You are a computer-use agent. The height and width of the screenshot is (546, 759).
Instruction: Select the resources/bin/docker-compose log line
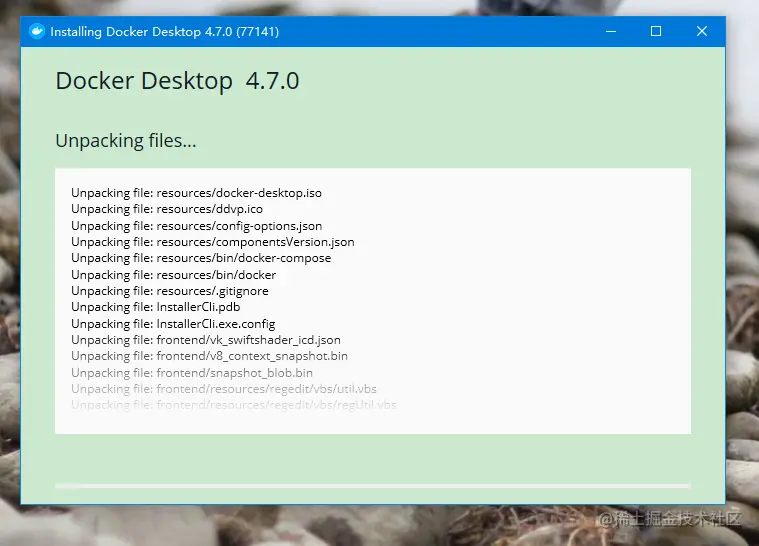click(201, 258)
